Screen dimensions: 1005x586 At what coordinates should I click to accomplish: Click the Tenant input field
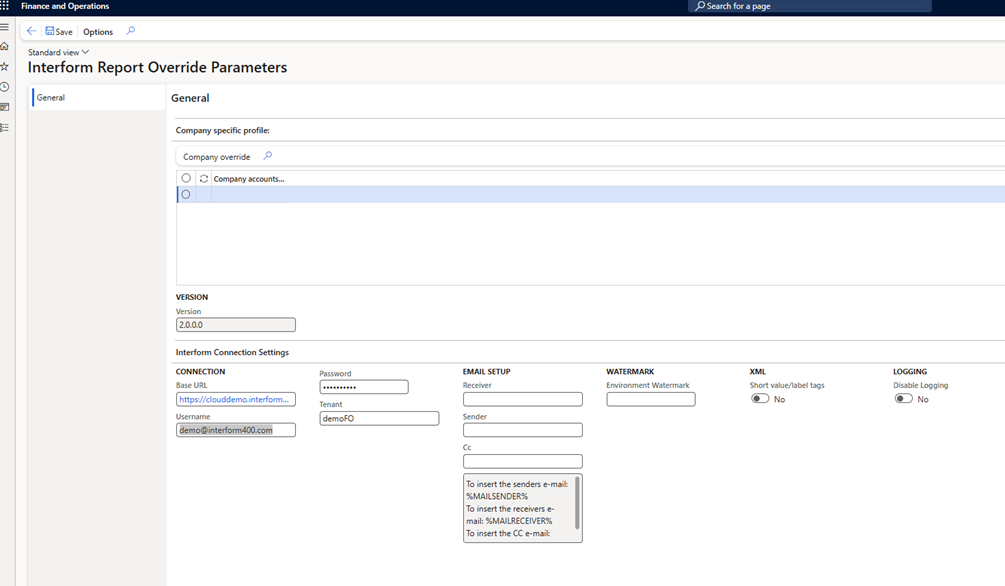379,419
